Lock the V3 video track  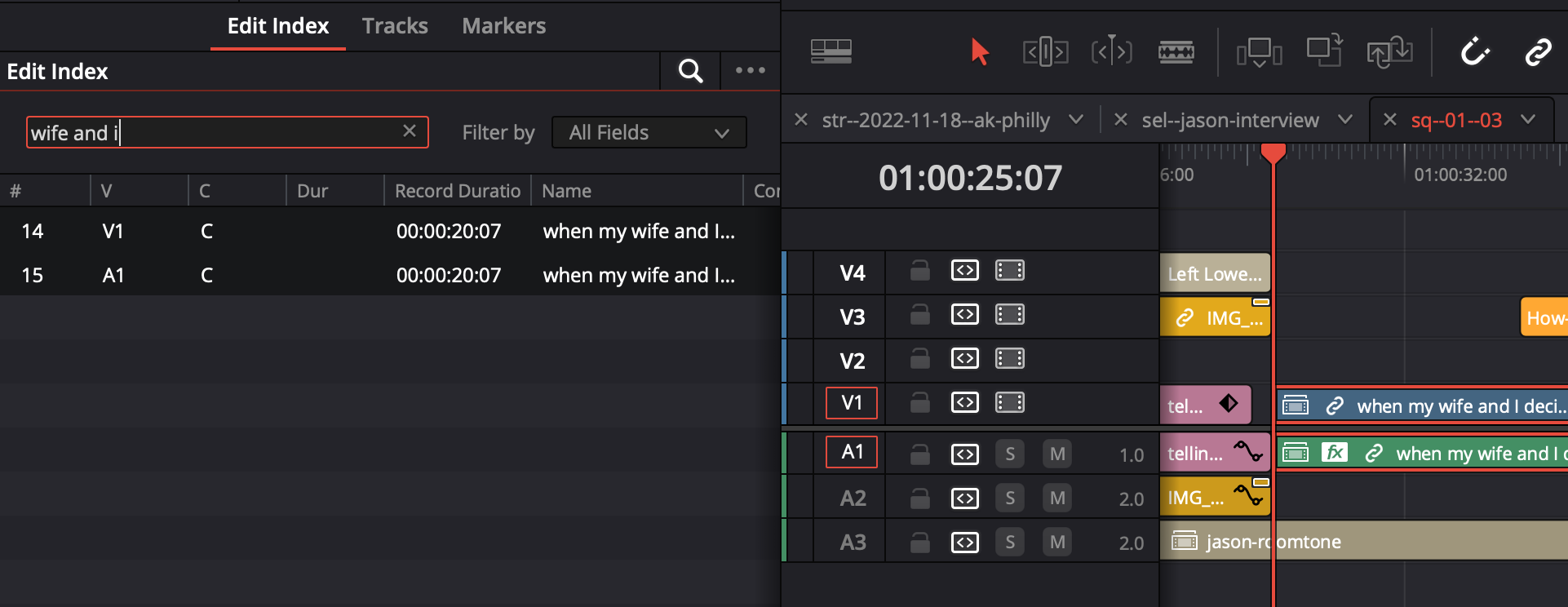pyautogui.click(x=919, y=316)
